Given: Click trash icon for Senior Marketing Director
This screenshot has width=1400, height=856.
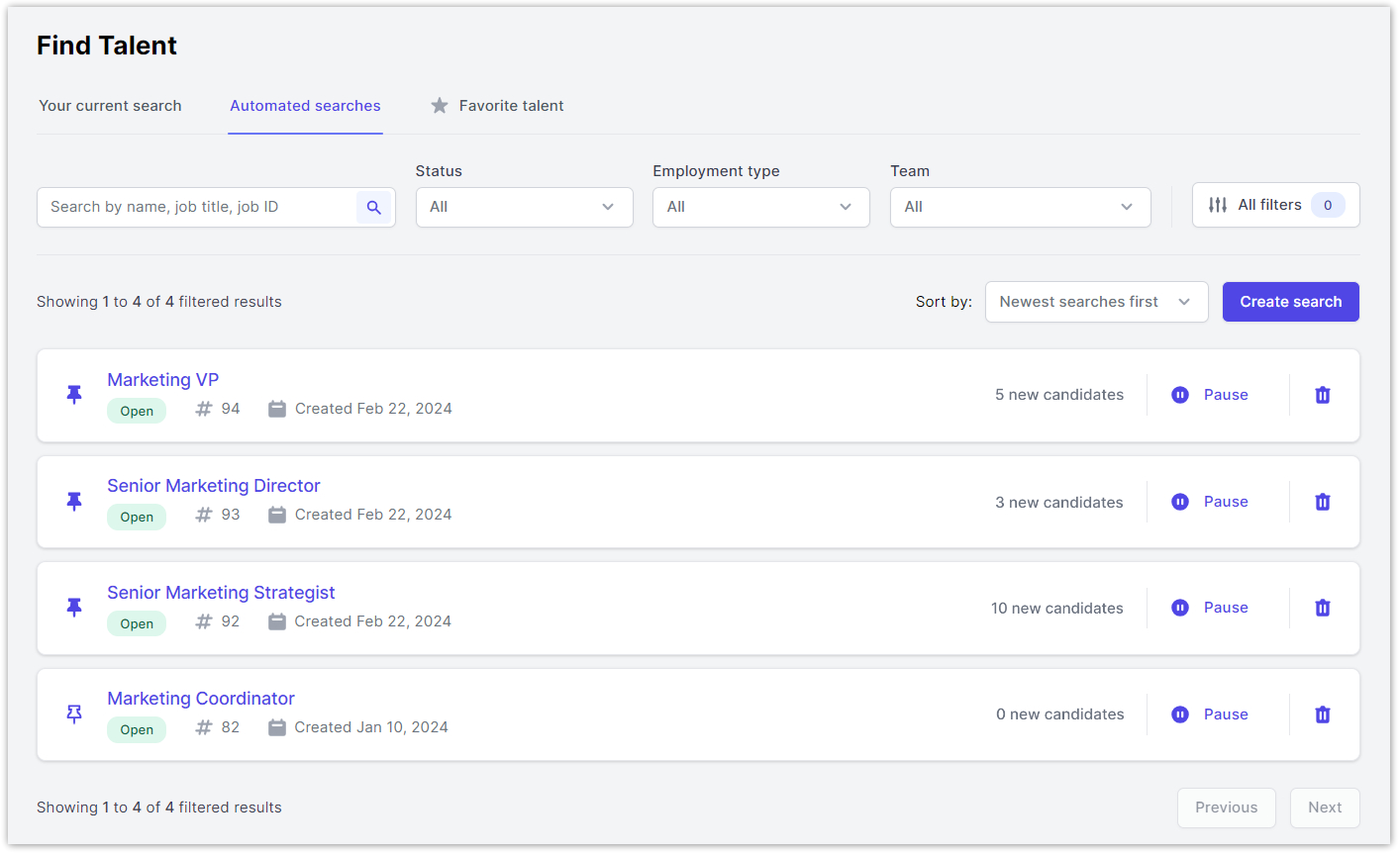Looking at the screenshot, I should 1322,502.
